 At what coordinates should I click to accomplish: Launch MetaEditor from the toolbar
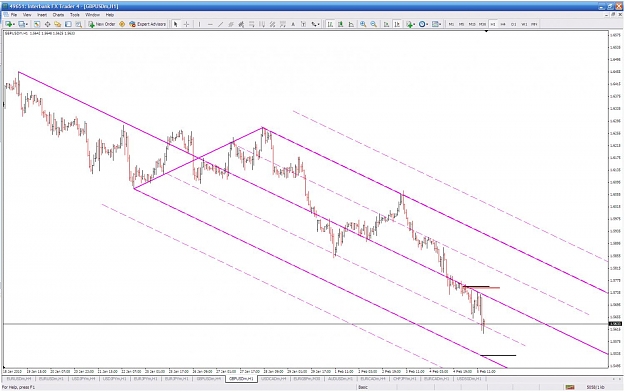tap(122, 24)
